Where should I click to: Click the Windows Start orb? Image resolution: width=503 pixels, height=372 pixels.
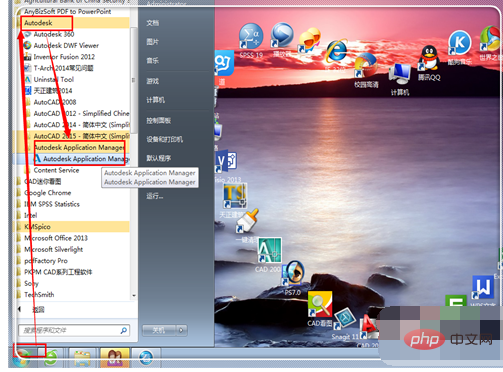tap(22, 357)
